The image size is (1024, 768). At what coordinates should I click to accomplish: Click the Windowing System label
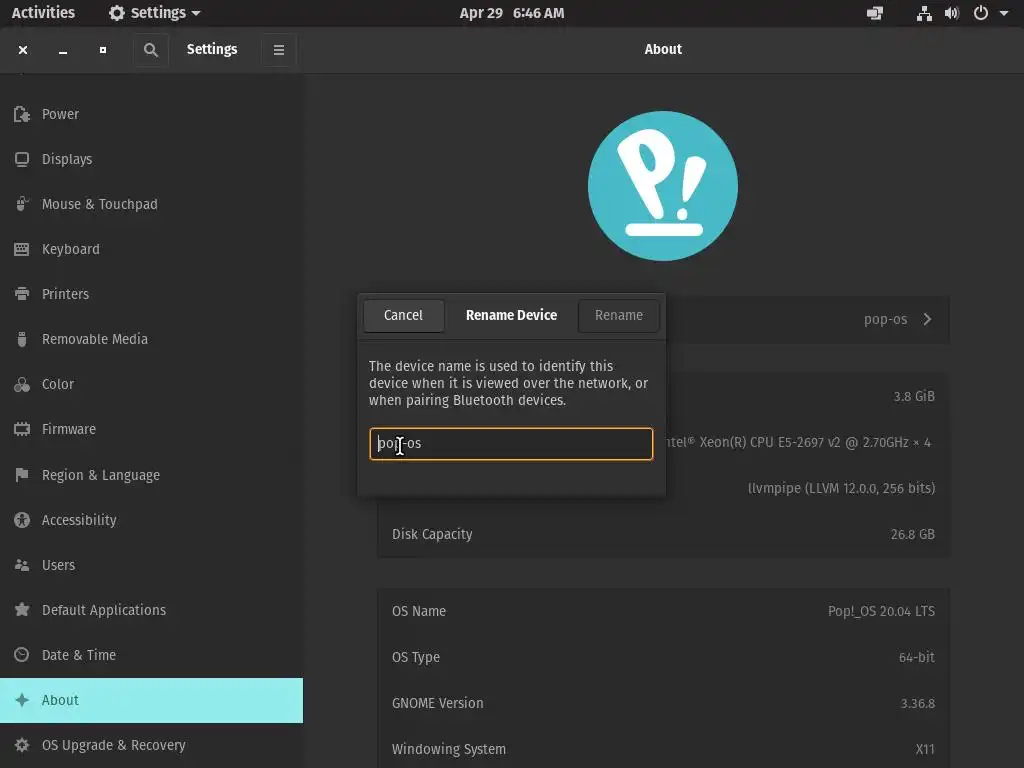coord(449,749)
